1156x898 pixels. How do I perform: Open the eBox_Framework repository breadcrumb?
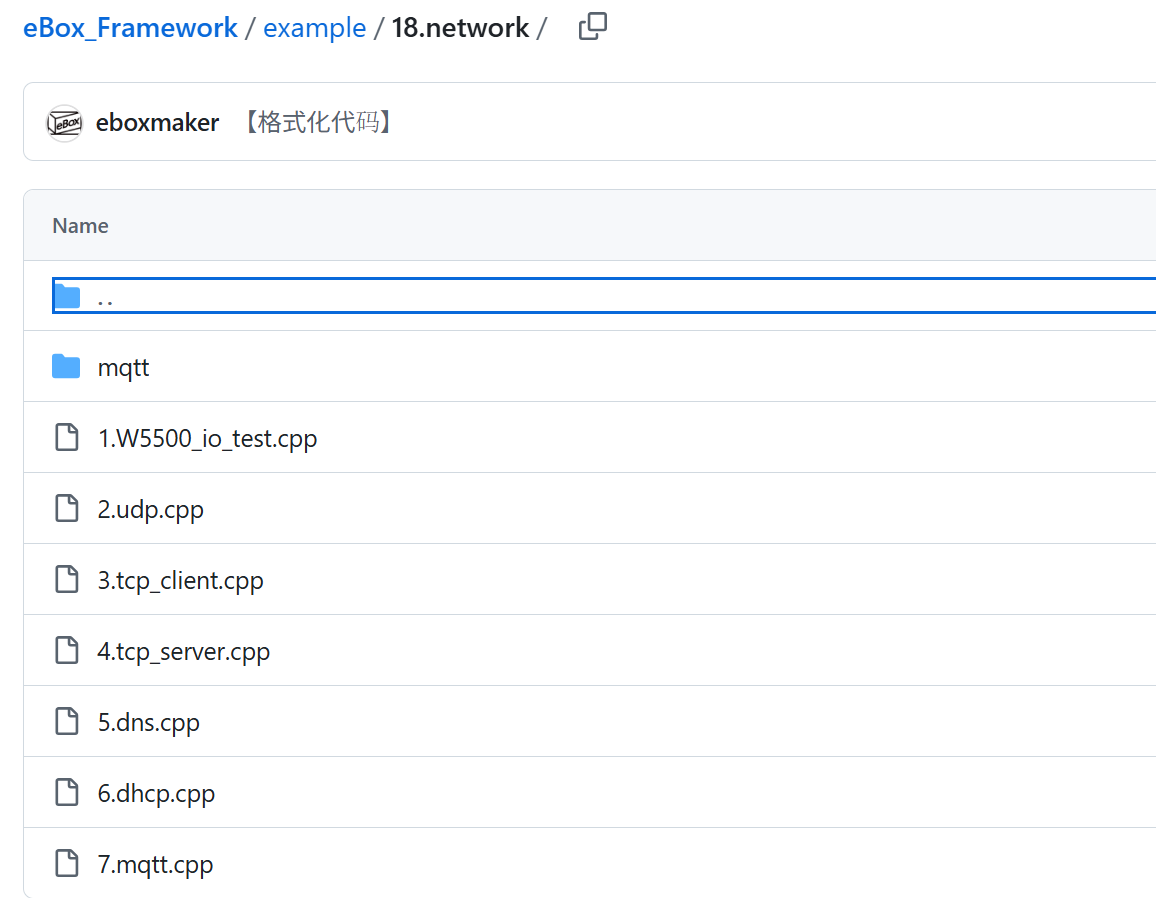coord(130,28)
